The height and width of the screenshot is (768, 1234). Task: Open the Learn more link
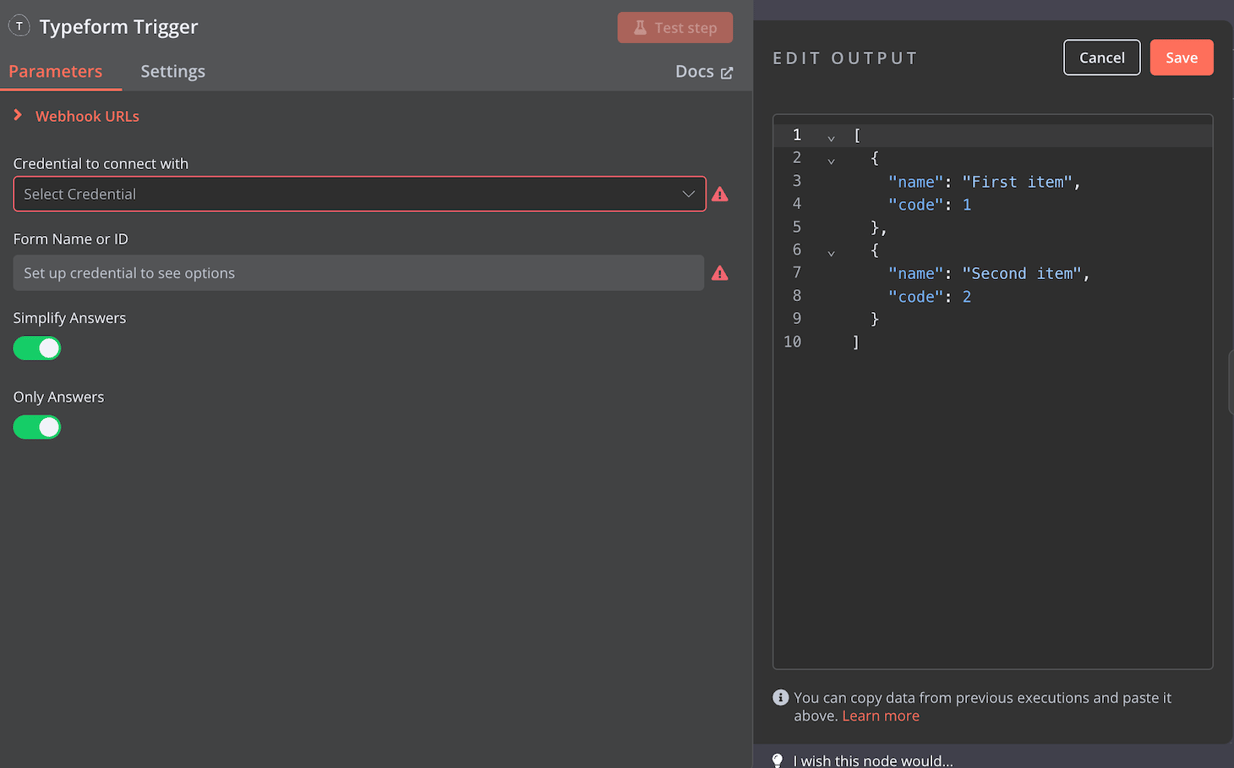880,716
